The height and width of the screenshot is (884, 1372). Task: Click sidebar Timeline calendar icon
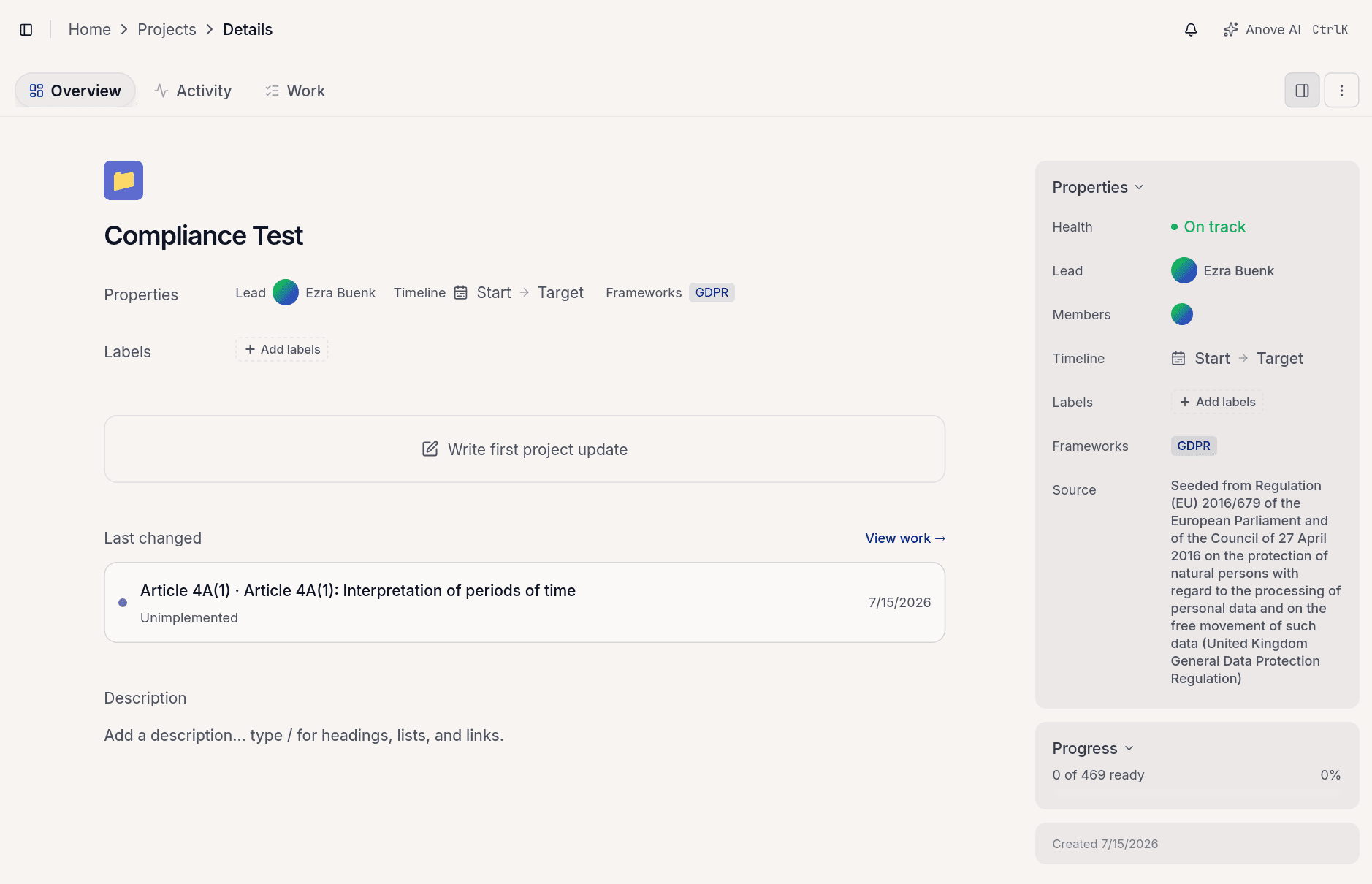(x=1178, y=359)
